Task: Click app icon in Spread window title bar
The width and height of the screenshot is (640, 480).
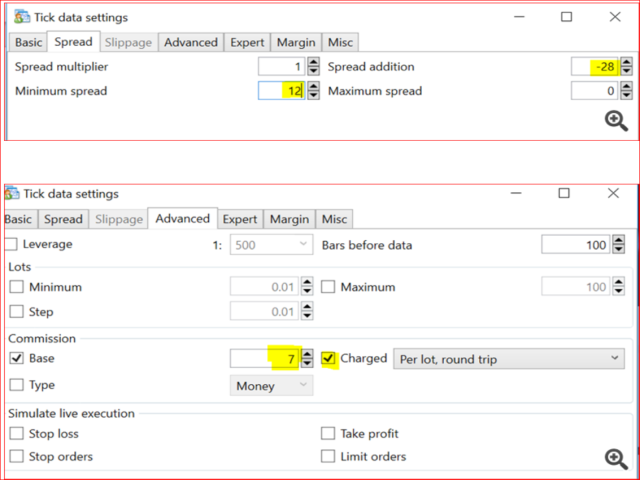Action: pos(22,17)
